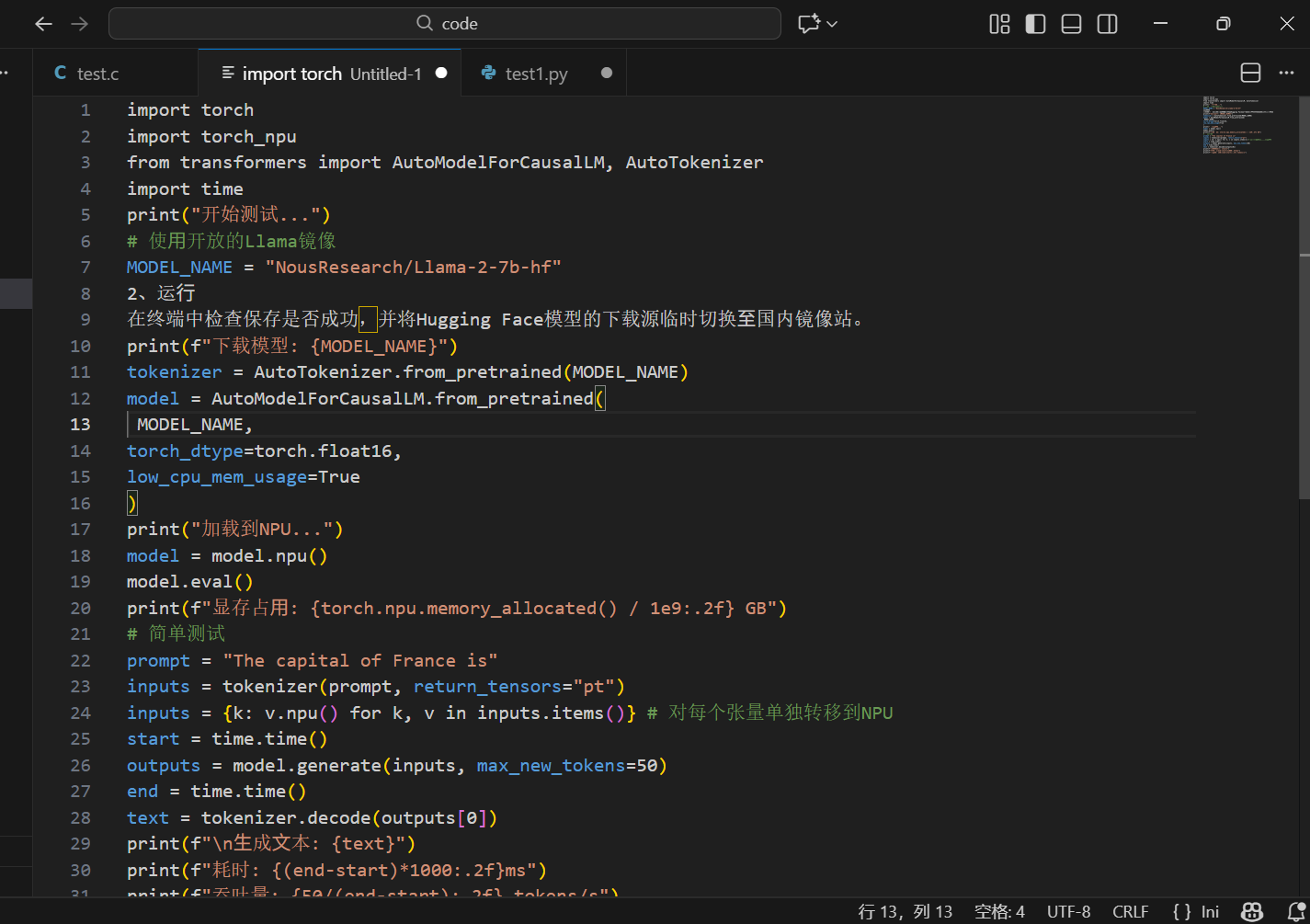Split the editor to the right
The height and width of the screenshot is (924, 1310).
[x=1250, y=74]
